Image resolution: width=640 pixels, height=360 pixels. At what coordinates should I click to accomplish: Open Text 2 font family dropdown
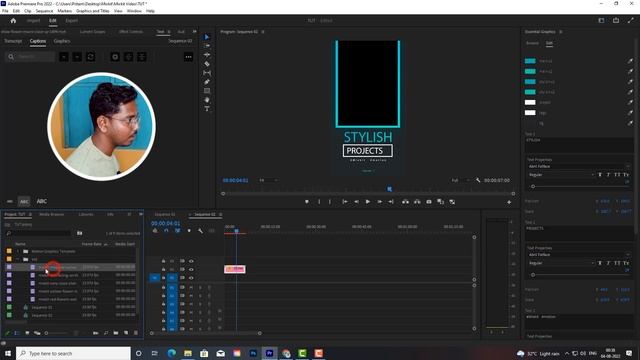[x=578, y=255]
